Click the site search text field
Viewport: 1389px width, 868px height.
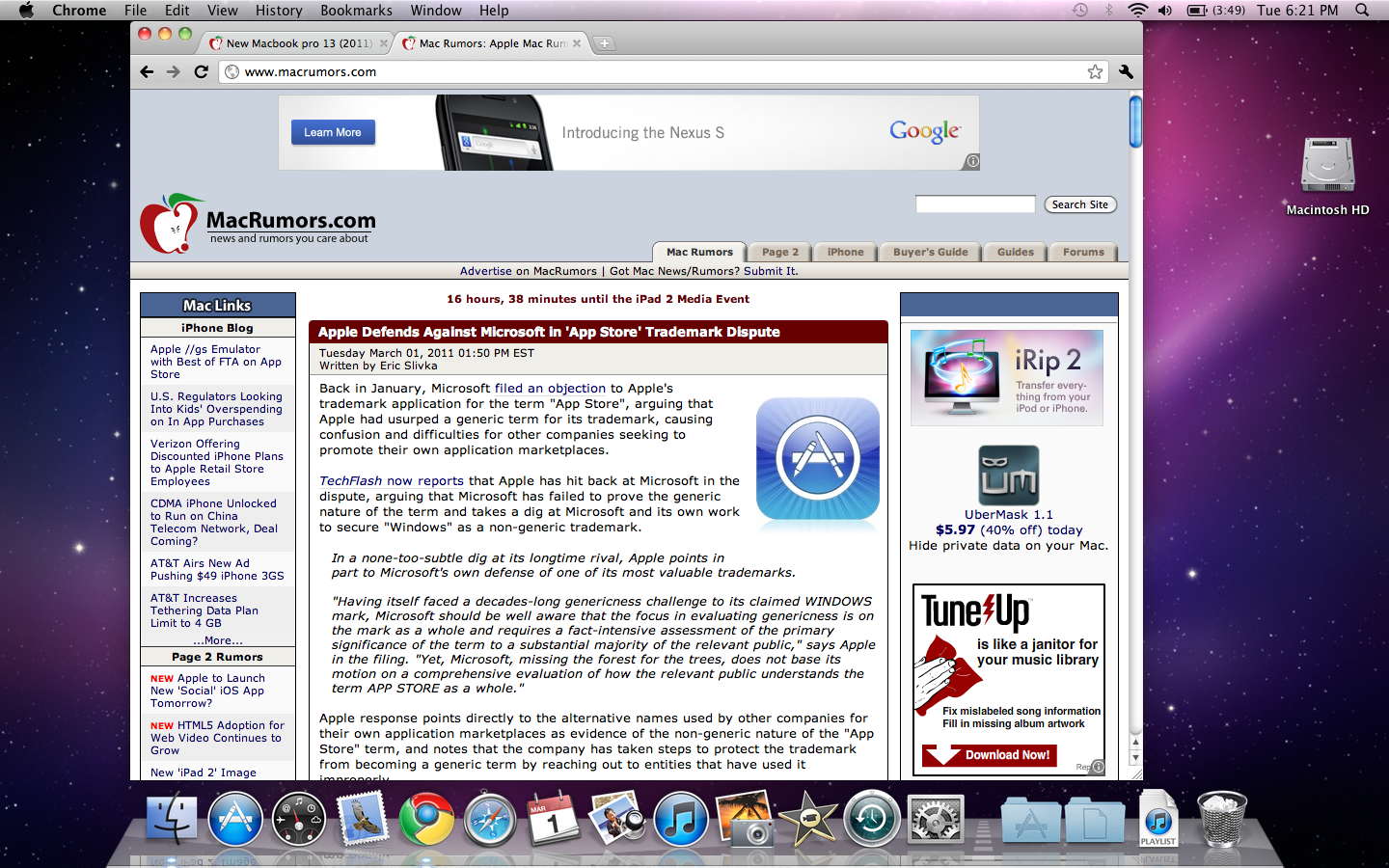pos(975,204)
